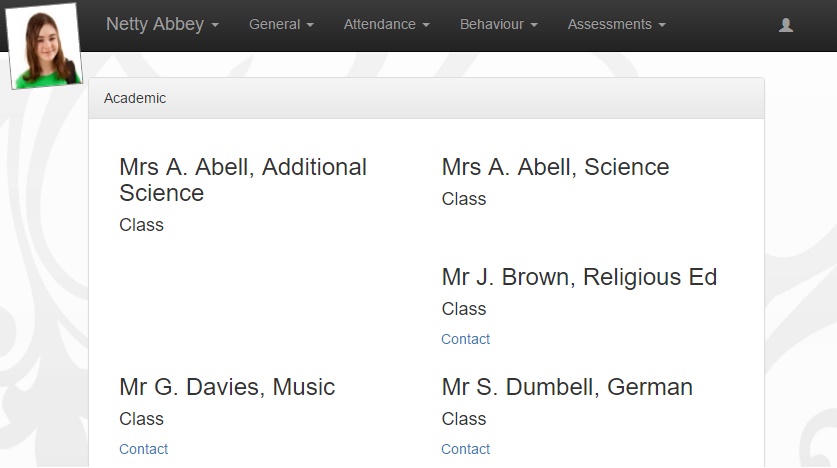The width and height of the screenshot is (837, 468).
Task: Open the Attendance dropdown menu
Action: pos(386,25)
